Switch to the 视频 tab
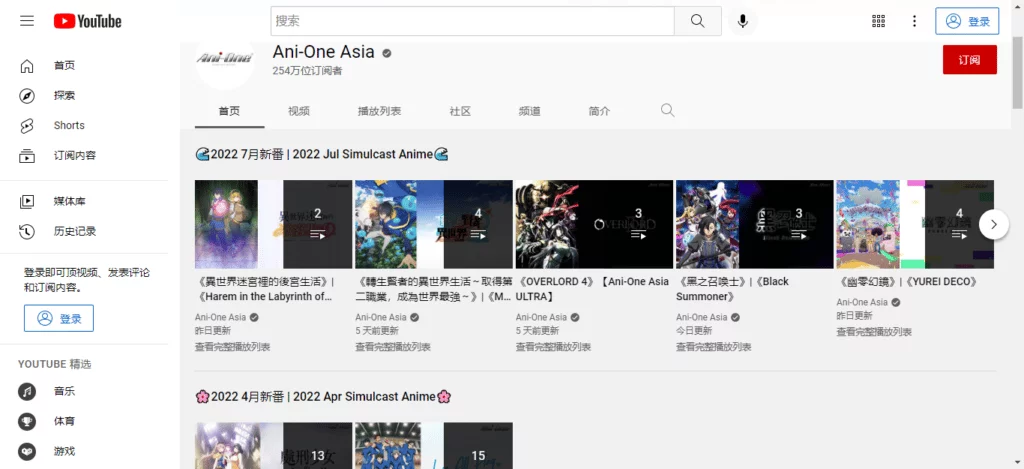 [x=299, y=111]
